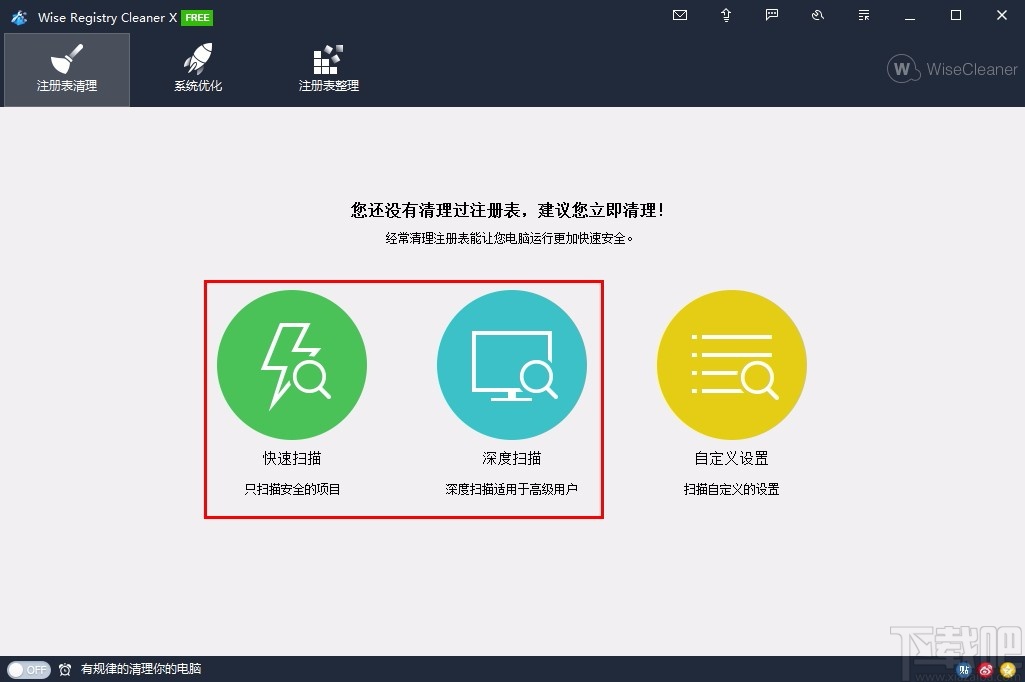The image size is (1025, 682).
Task: Click the upgrade arrow icon in titlebar
Action: 725,15
